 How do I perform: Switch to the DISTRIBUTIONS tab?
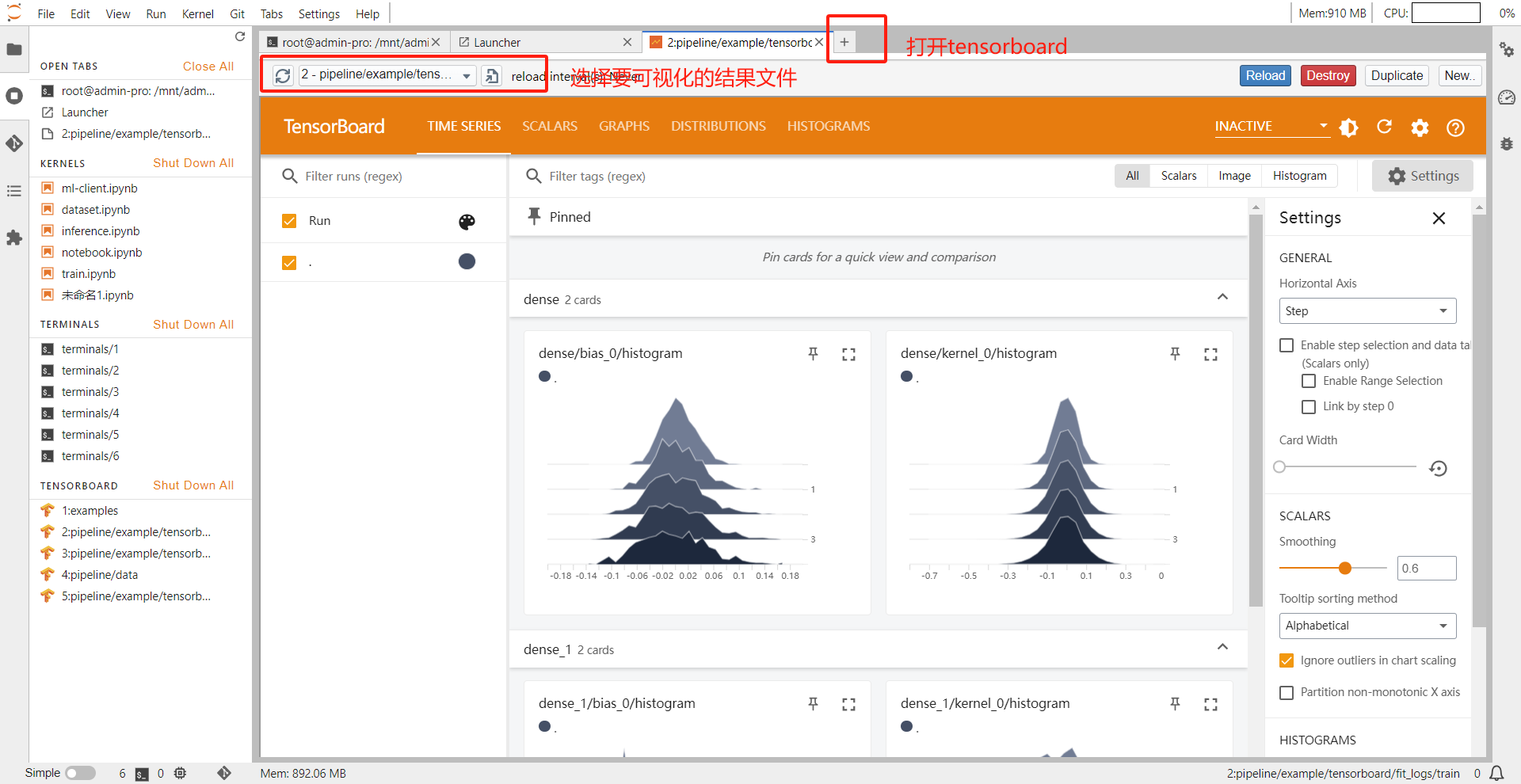719,126
